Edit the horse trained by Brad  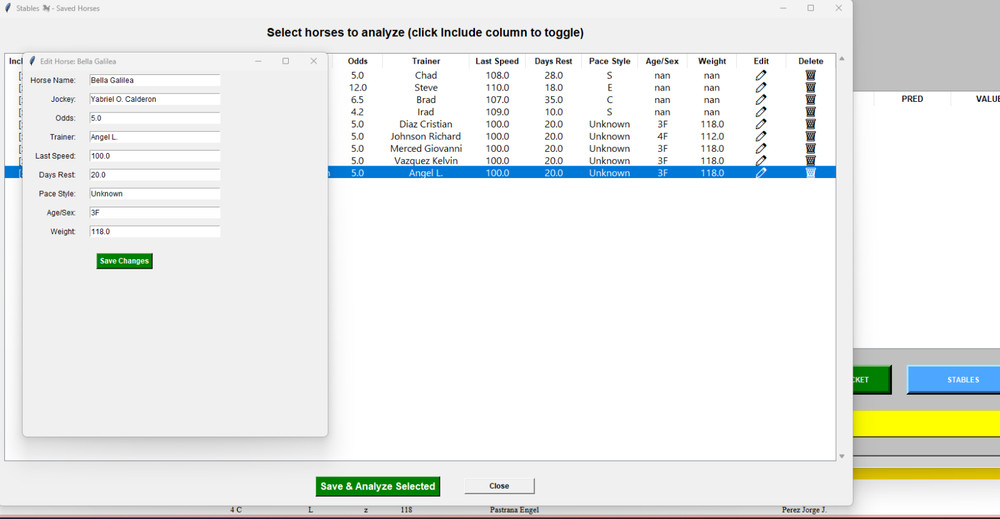[761, 100]
